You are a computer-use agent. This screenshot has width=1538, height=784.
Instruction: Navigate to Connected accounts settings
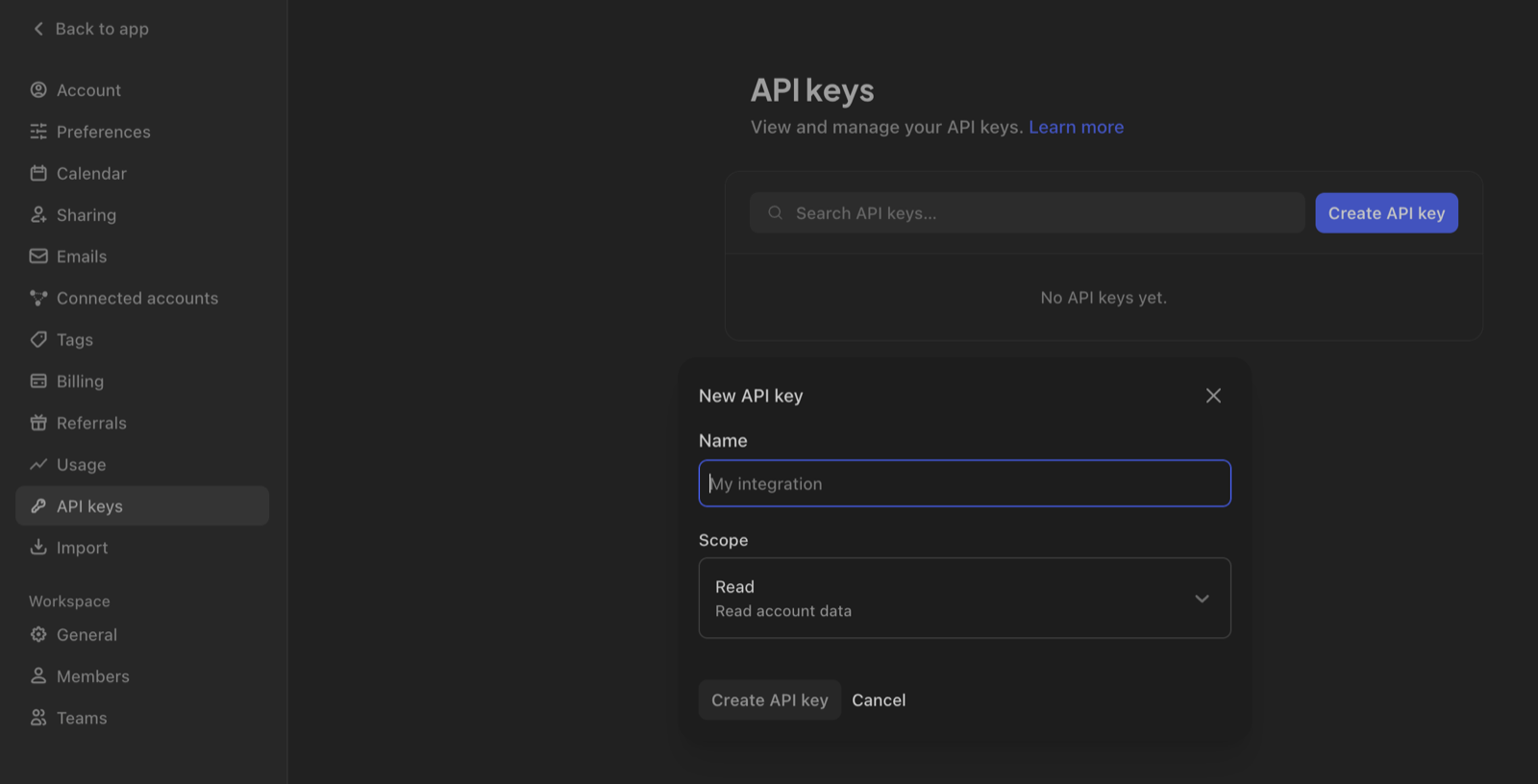click(142, 298)
